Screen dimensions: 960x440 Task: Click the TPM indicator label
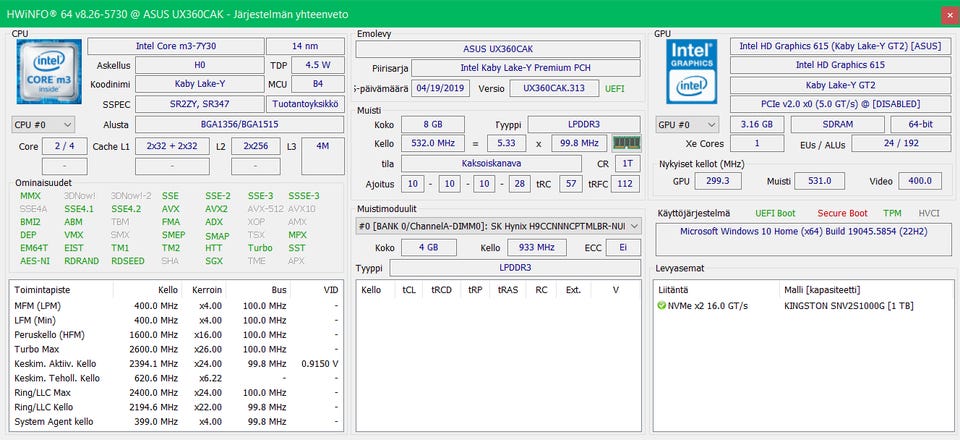(892, 213)
